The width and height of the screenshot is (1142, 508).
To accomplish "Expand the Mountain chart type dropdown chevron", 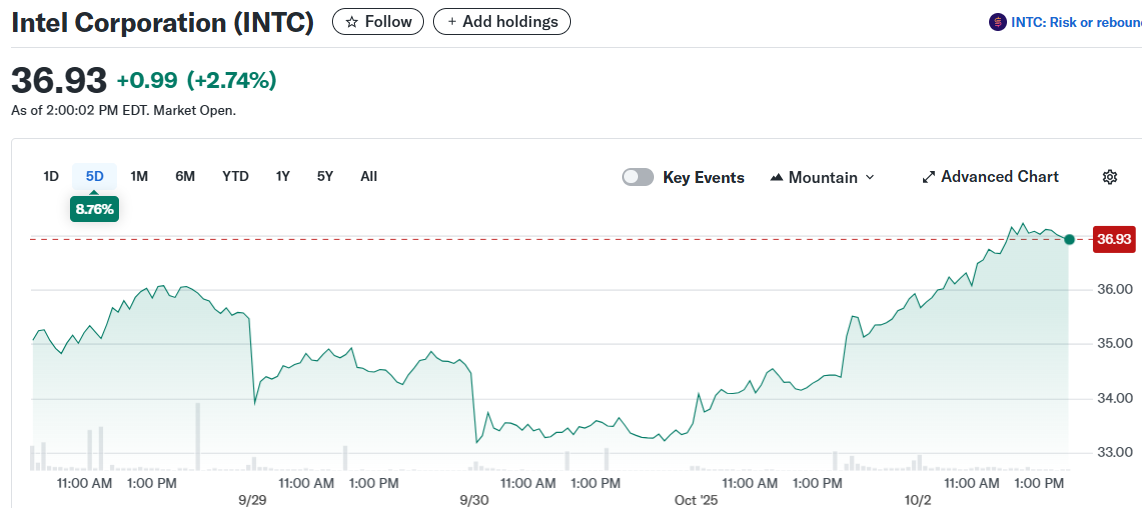I will click(x=869, y=177).
